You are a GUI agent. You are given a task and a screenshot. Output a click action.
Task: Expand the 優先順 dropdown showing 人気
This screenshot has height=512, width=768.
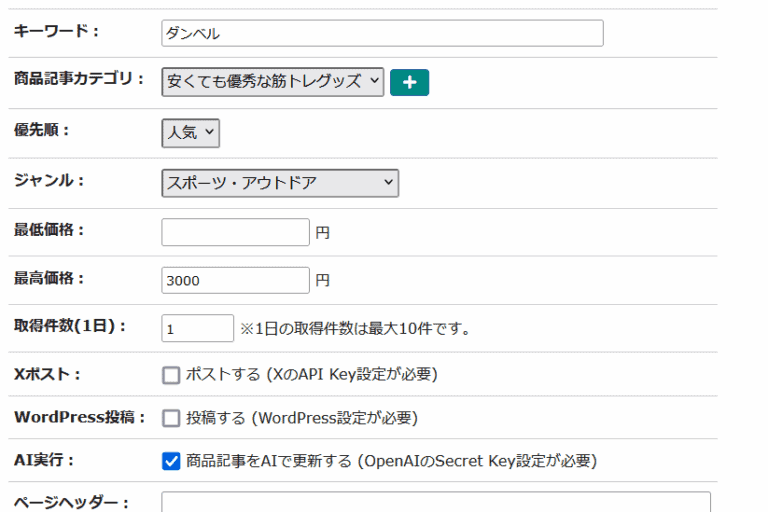190,132
